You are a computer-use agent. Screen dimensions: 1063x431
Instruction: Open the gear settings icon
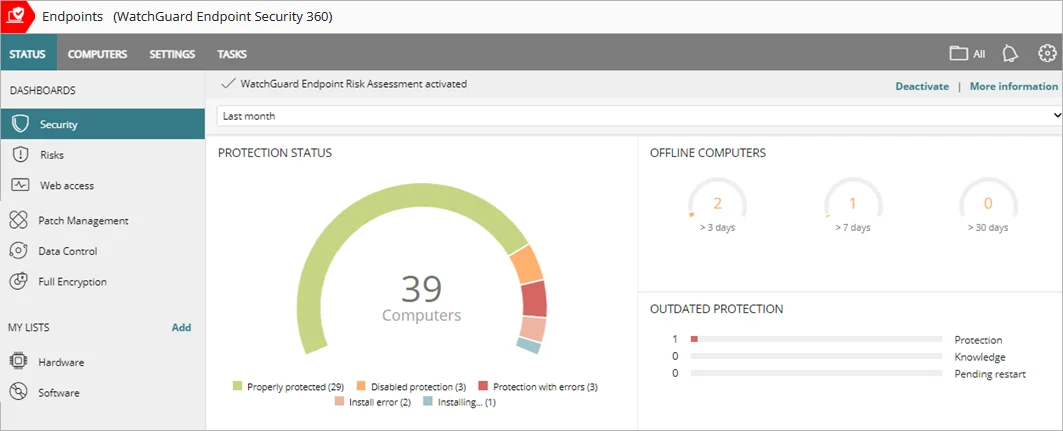click(1047, 54)
